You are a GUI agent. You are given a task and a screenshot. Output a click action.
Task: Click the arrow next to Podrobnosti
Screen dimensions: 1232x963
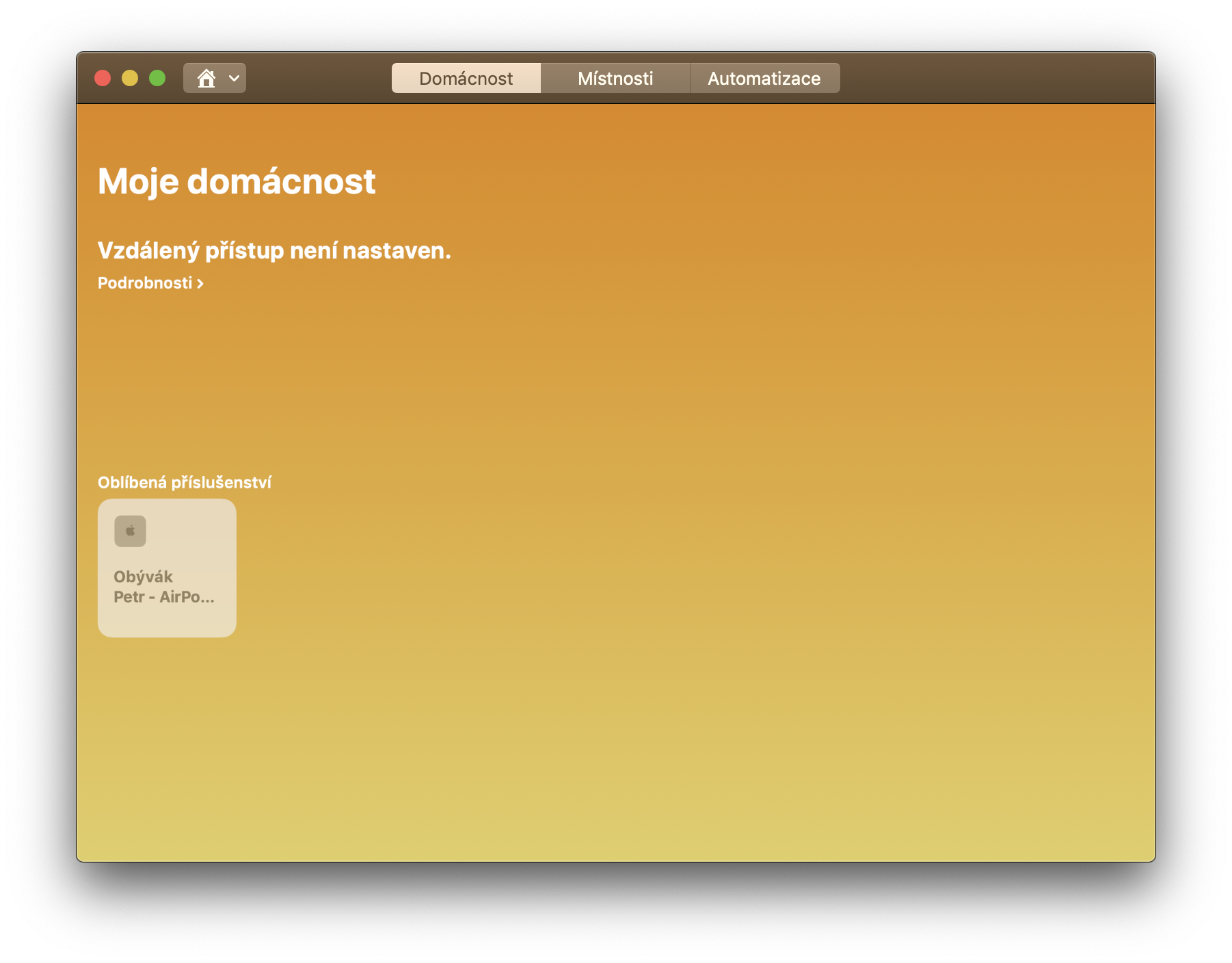click(x=200, y=283)
